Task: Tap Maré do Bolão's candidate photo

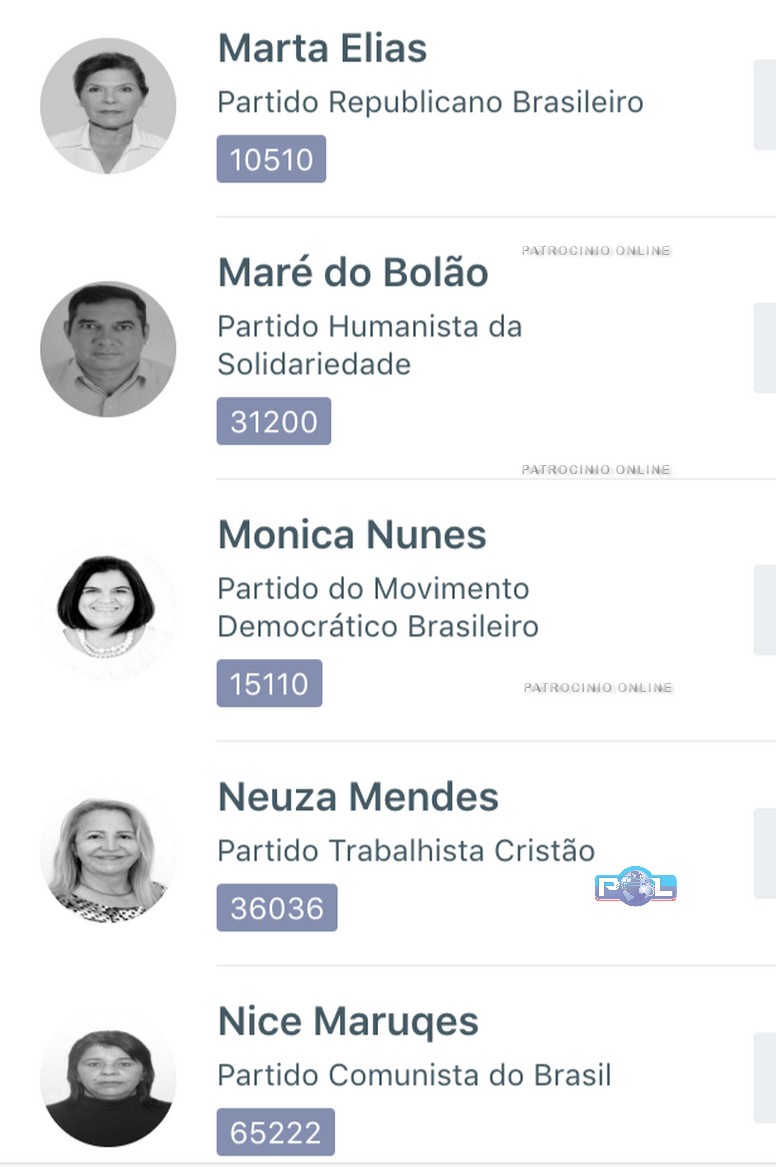Action: pyautogui.click(x=108, y=349)
